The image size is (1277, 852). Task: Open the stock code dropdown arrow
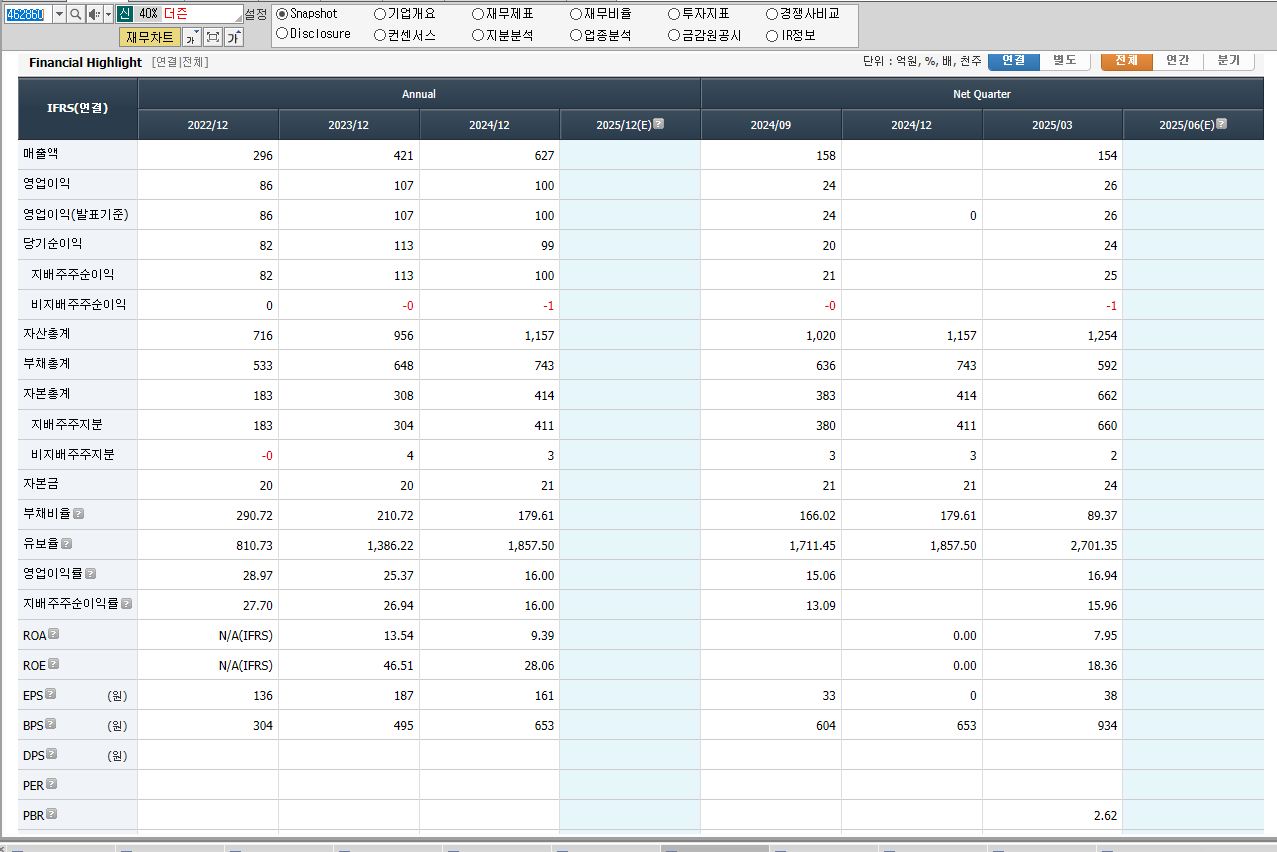point(59,14)
